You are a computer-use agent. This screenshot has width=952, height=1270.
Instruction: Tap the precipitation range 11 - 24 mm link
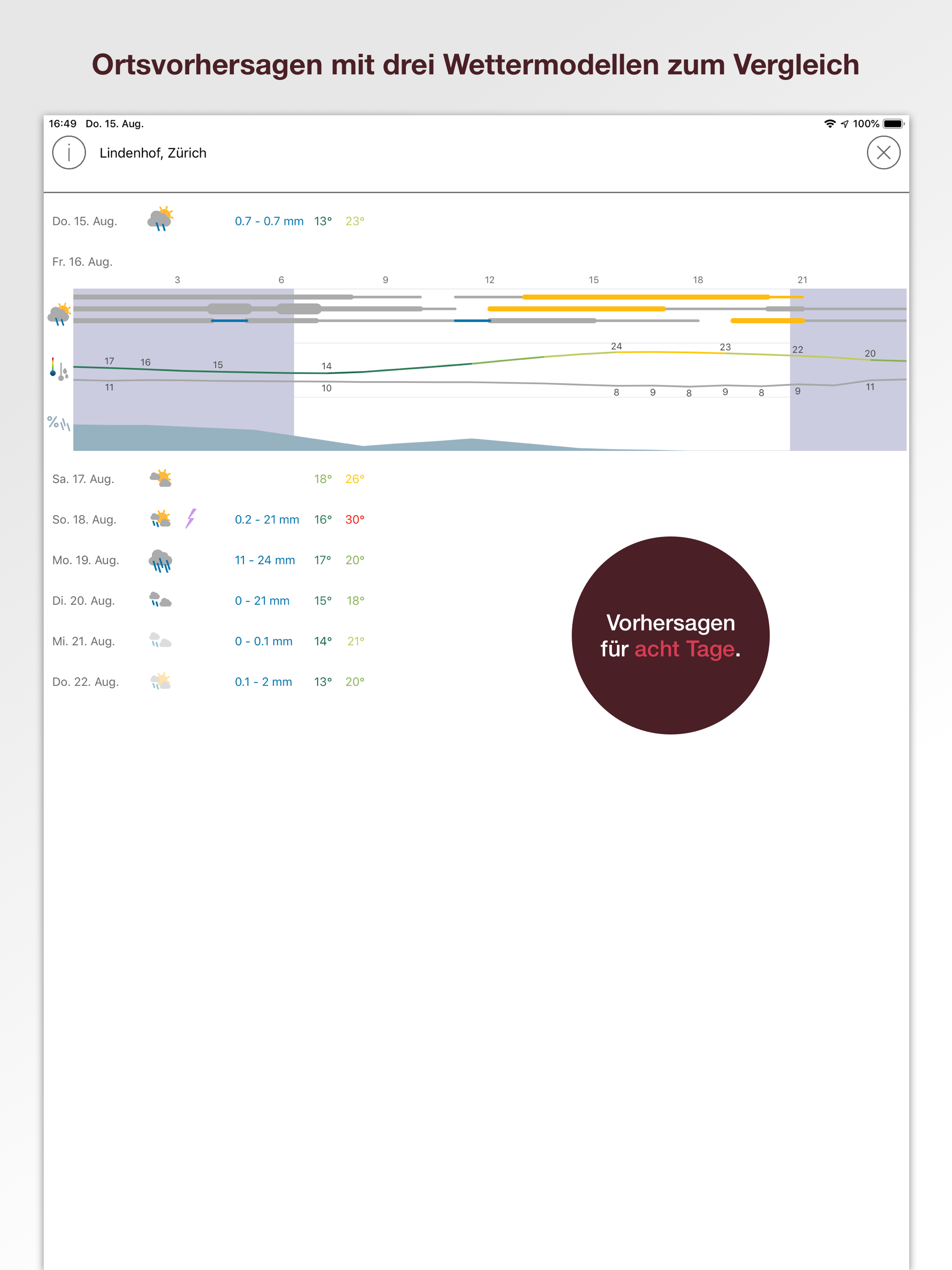click(264, 559)
